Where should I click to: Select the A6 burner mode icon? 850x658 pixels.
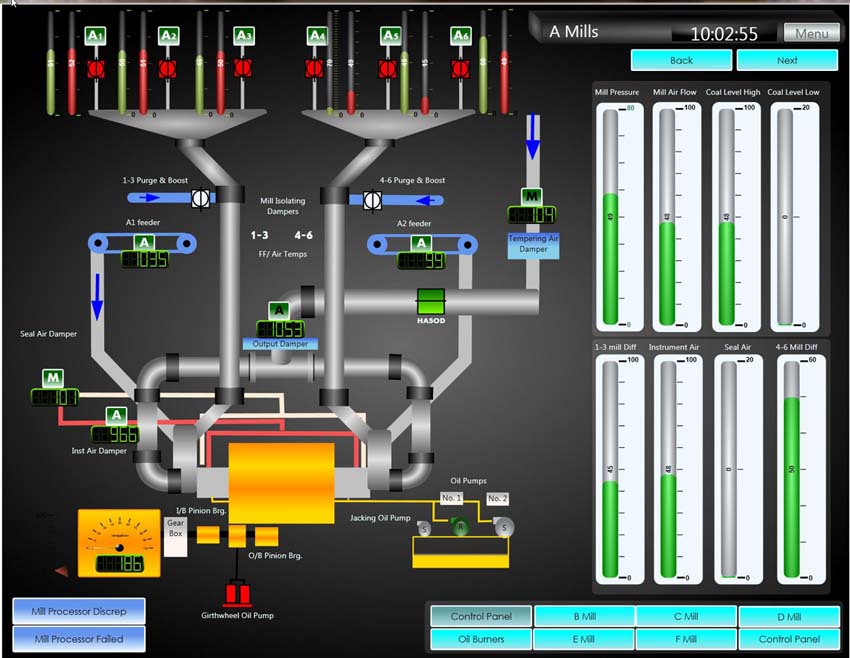point(461,36)
